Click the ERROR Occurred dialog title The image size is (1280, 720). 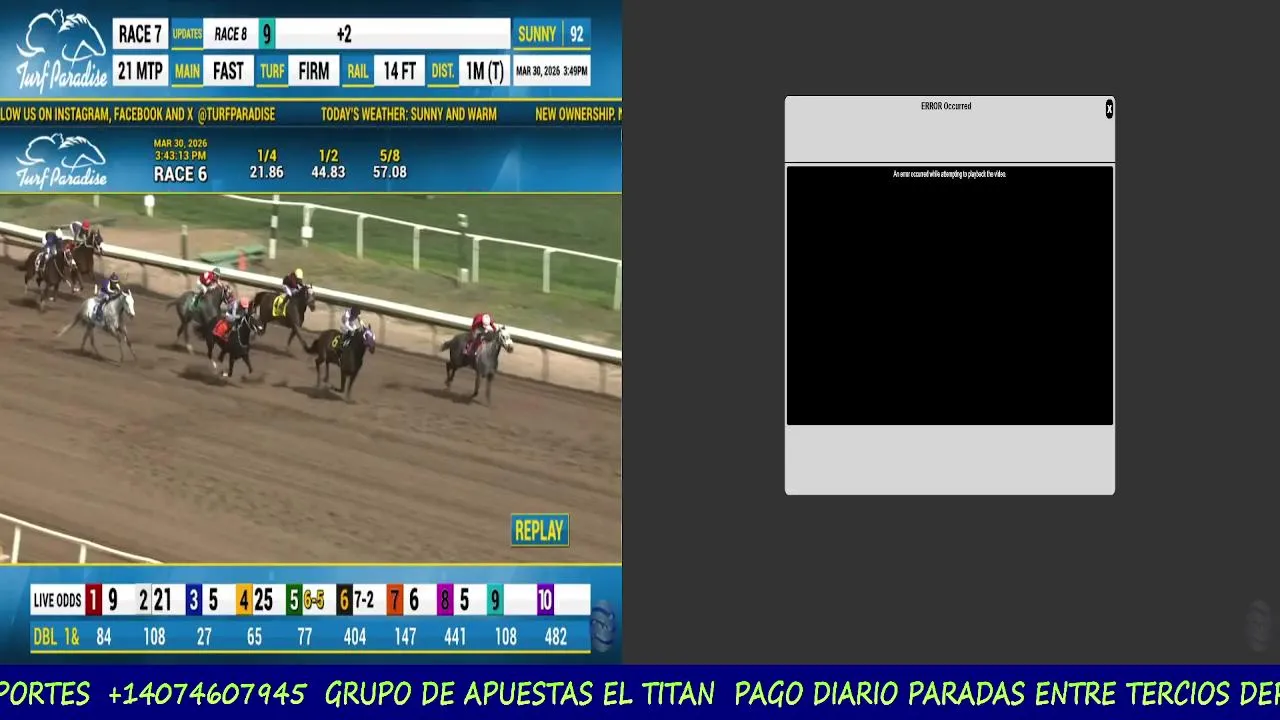(x=946, y=106)
